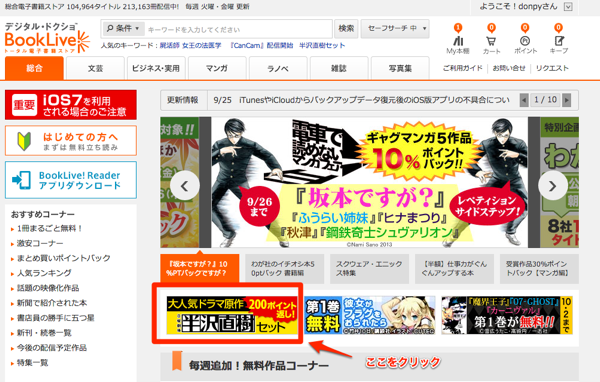The image size is (600, 382).
Task: Select スクウェア・エニックス特集 carousel tab
Action: click(370, 269)
